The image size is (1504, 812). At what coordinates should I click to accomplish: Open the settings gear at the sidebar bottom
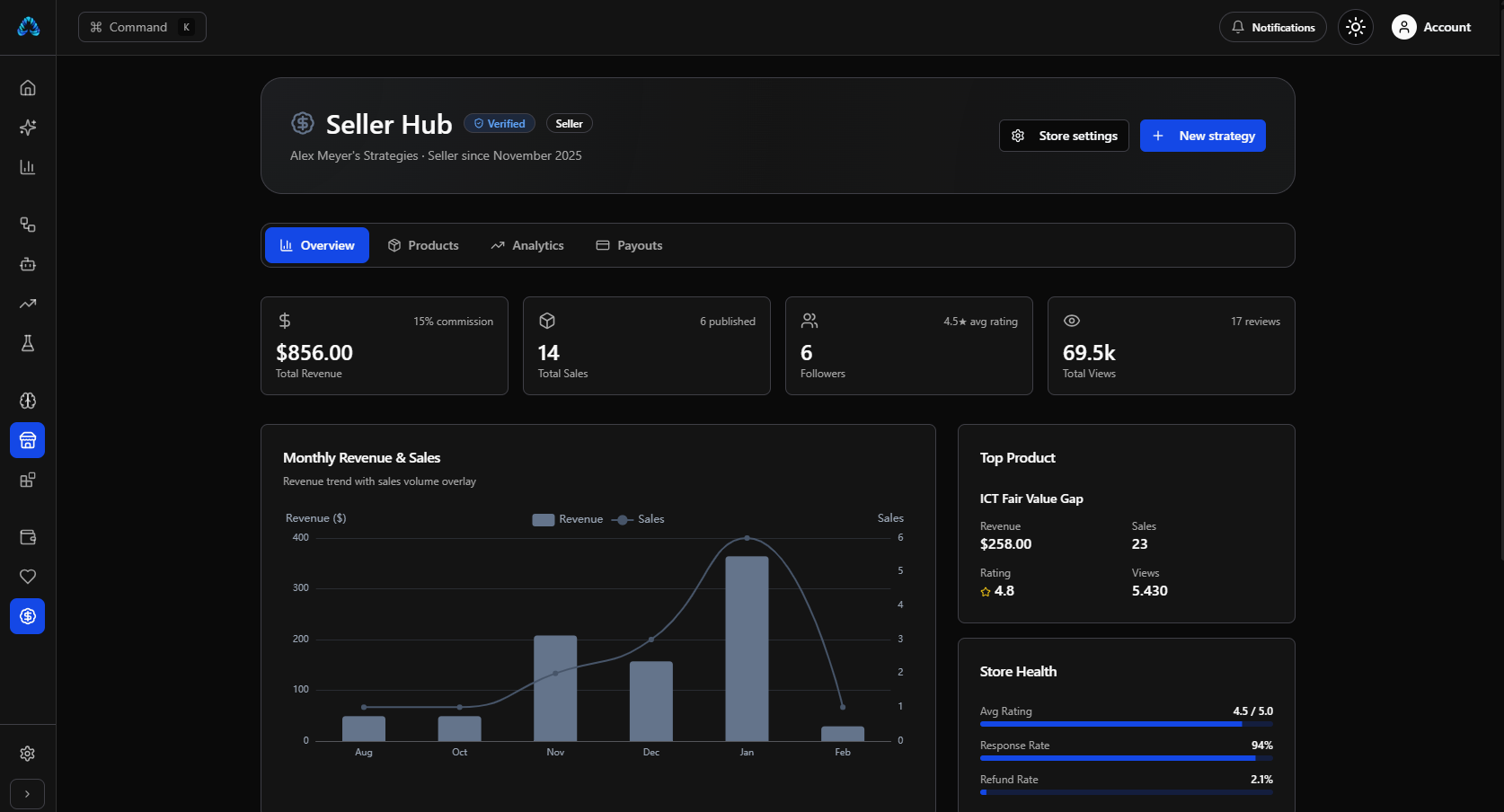[x=28, y=754]
